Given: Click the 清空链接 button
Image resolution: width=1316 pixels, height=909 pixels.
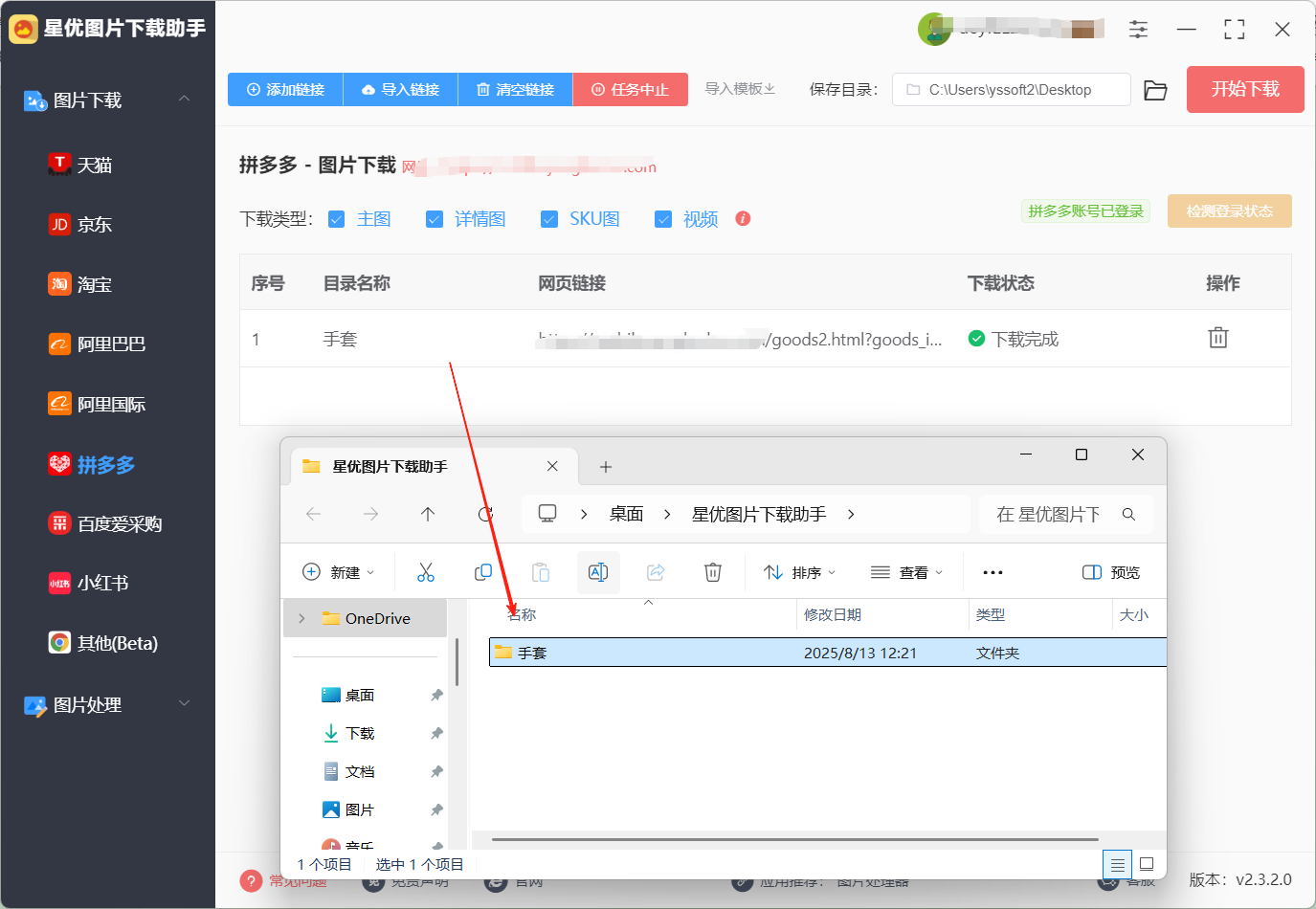Looking at the screenshot, I should (515, 89).
